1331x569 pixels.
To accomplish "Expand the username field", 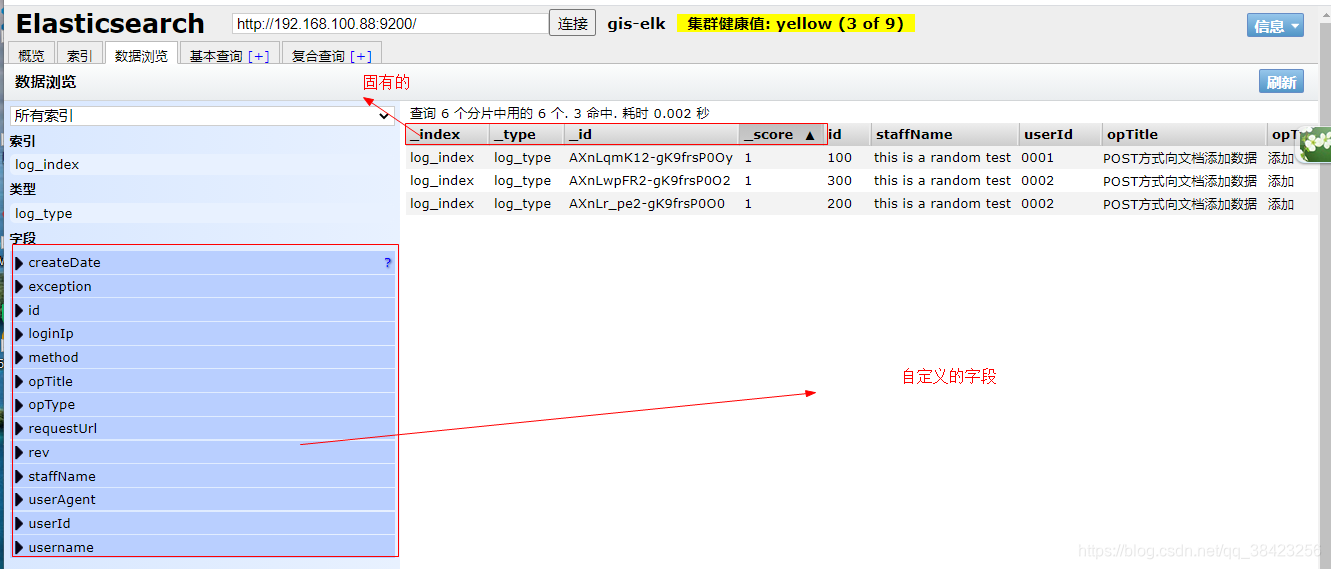I will click(204, 548).
